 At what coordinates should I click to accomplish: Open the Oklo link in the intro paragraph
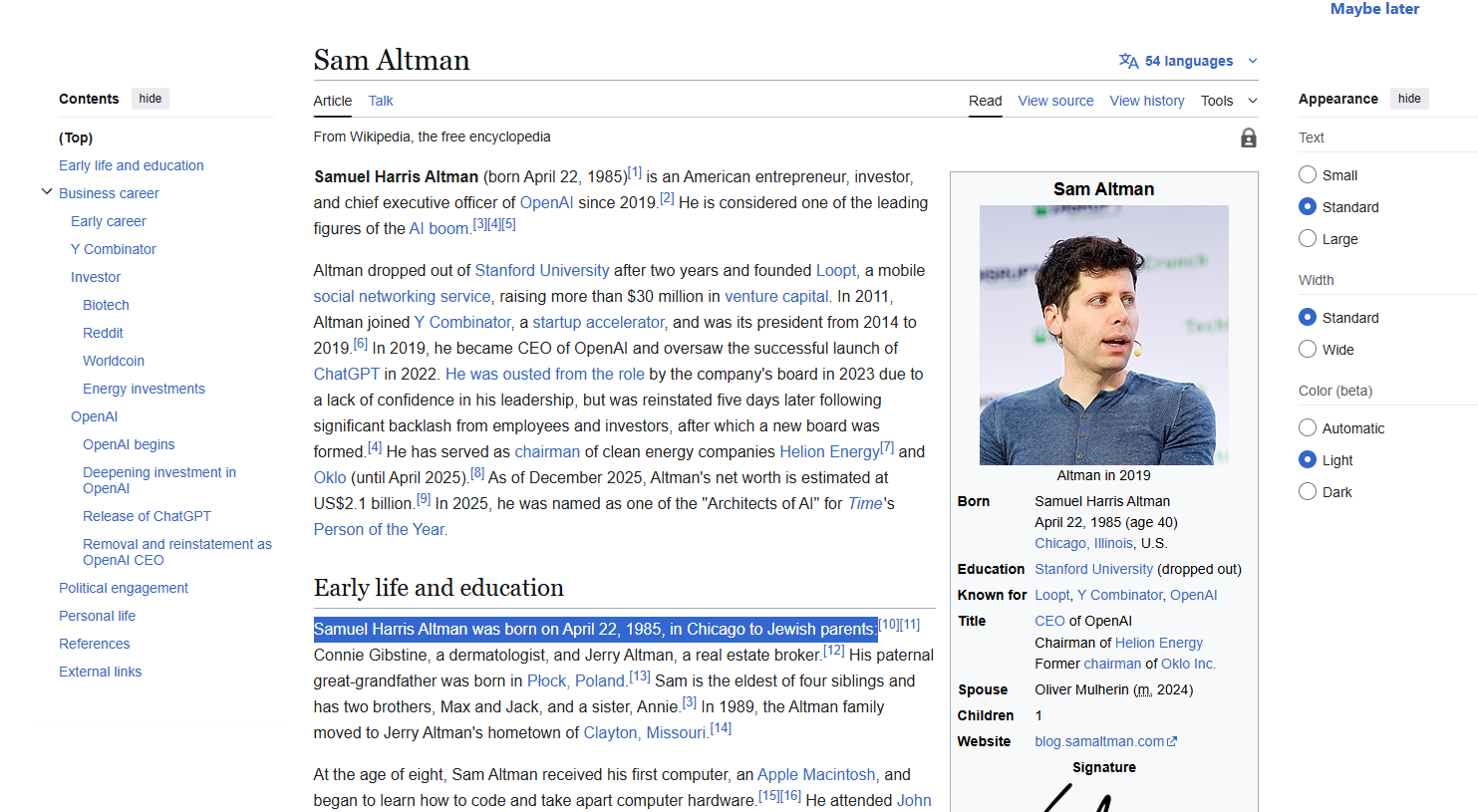330,477
